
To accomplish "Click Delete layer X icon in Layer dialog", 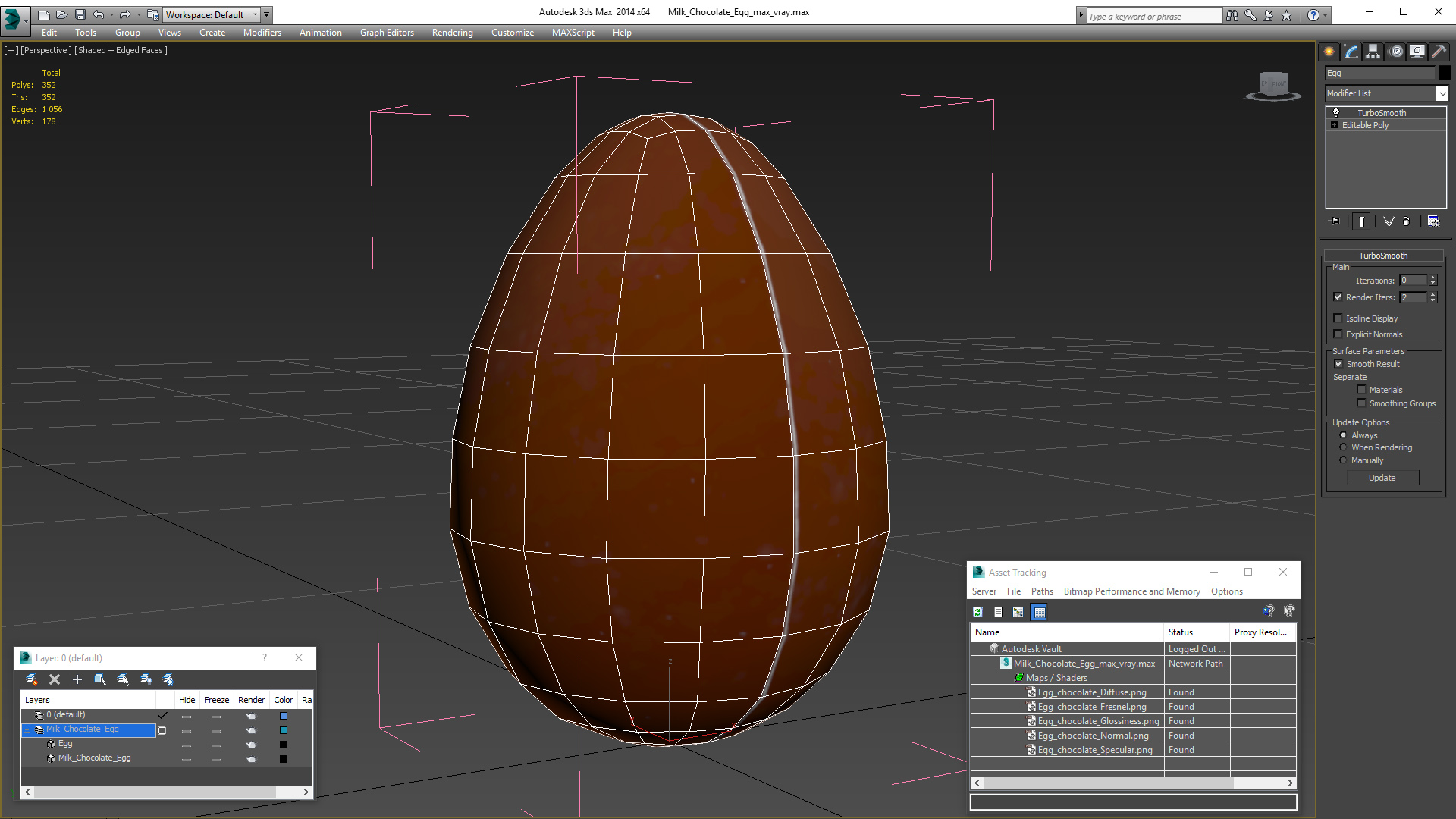I will tap(55, 679).
